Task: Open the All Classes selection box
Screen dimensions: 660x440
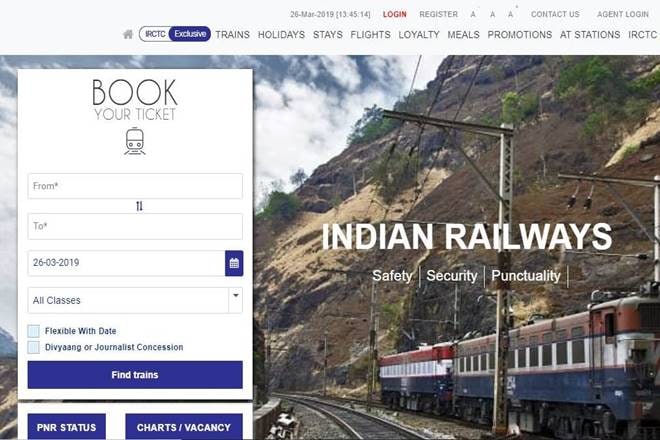Action: click(x=135, y=300)
